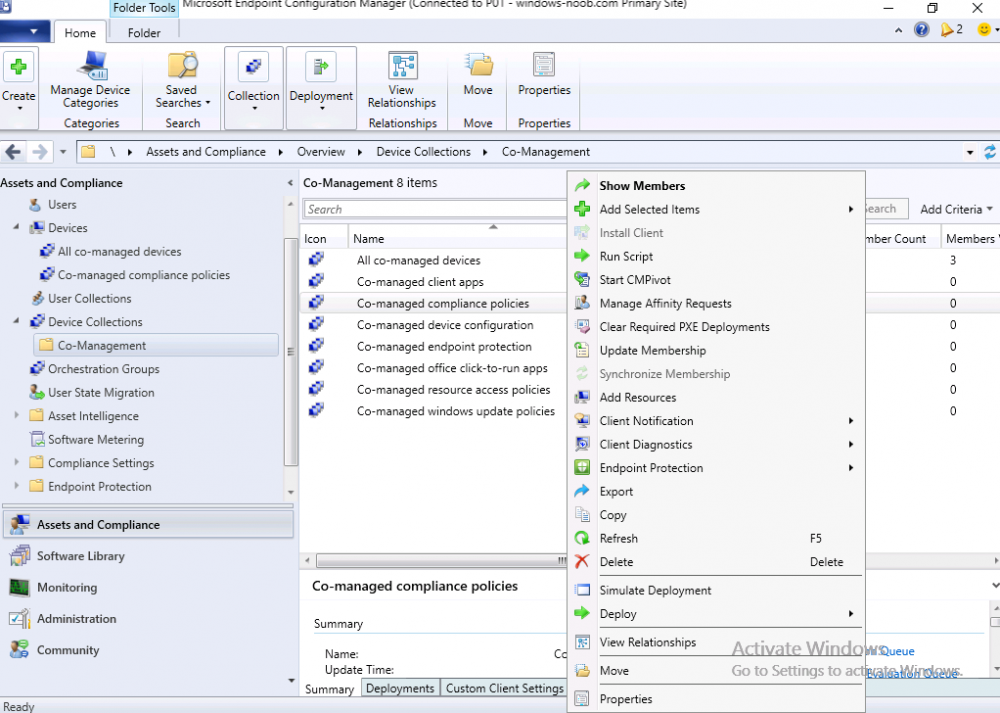Click the Administration workspace icon

click(19, 618)
